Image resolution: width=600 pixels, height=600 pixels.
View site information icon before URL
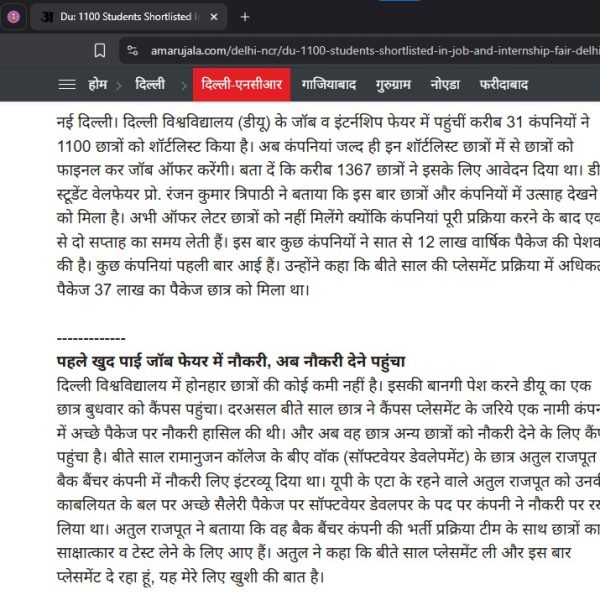point(131,50)
